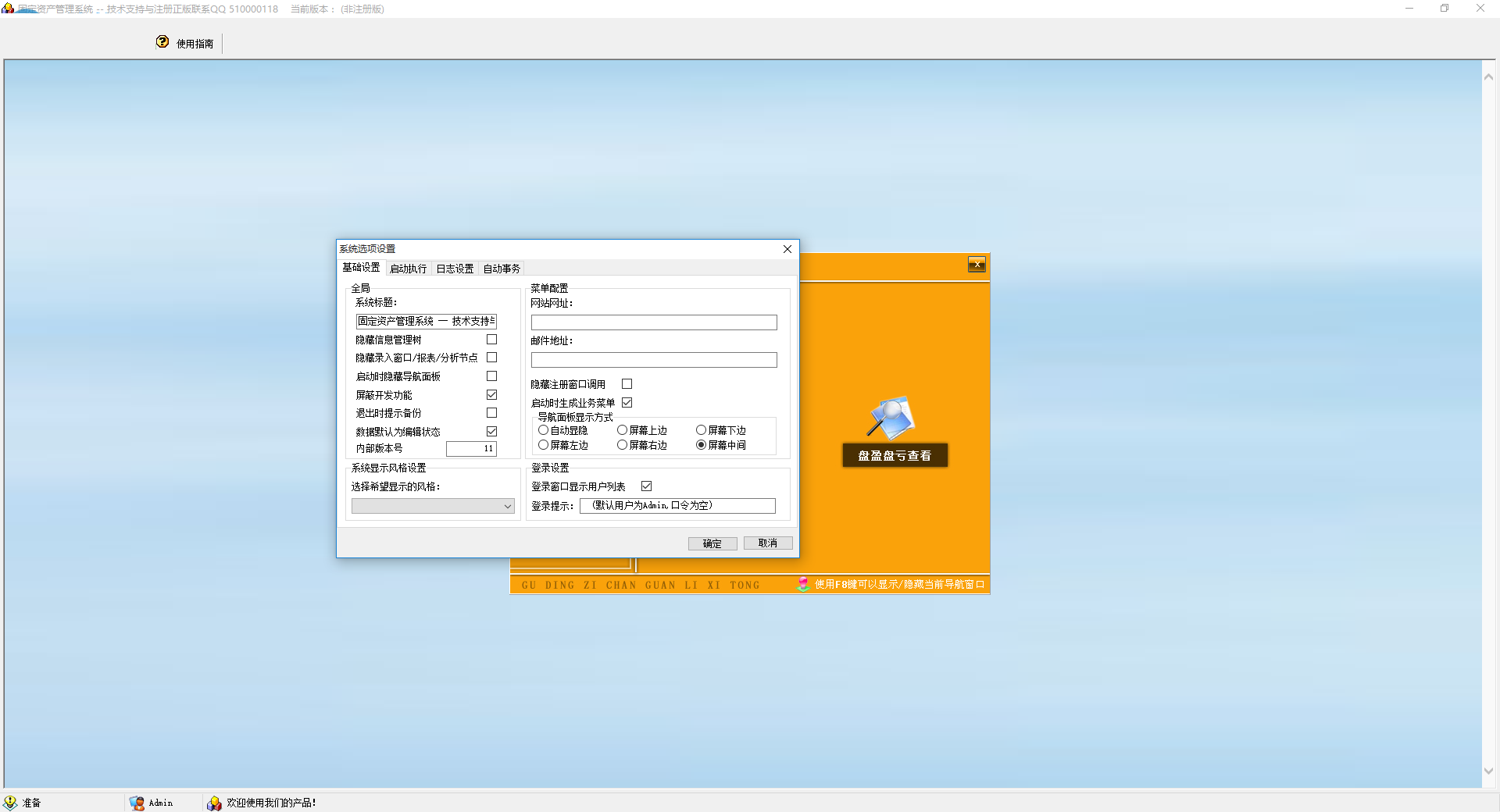
Task: Close the 系统选项设置 dialog
Action: click(787, 249)
